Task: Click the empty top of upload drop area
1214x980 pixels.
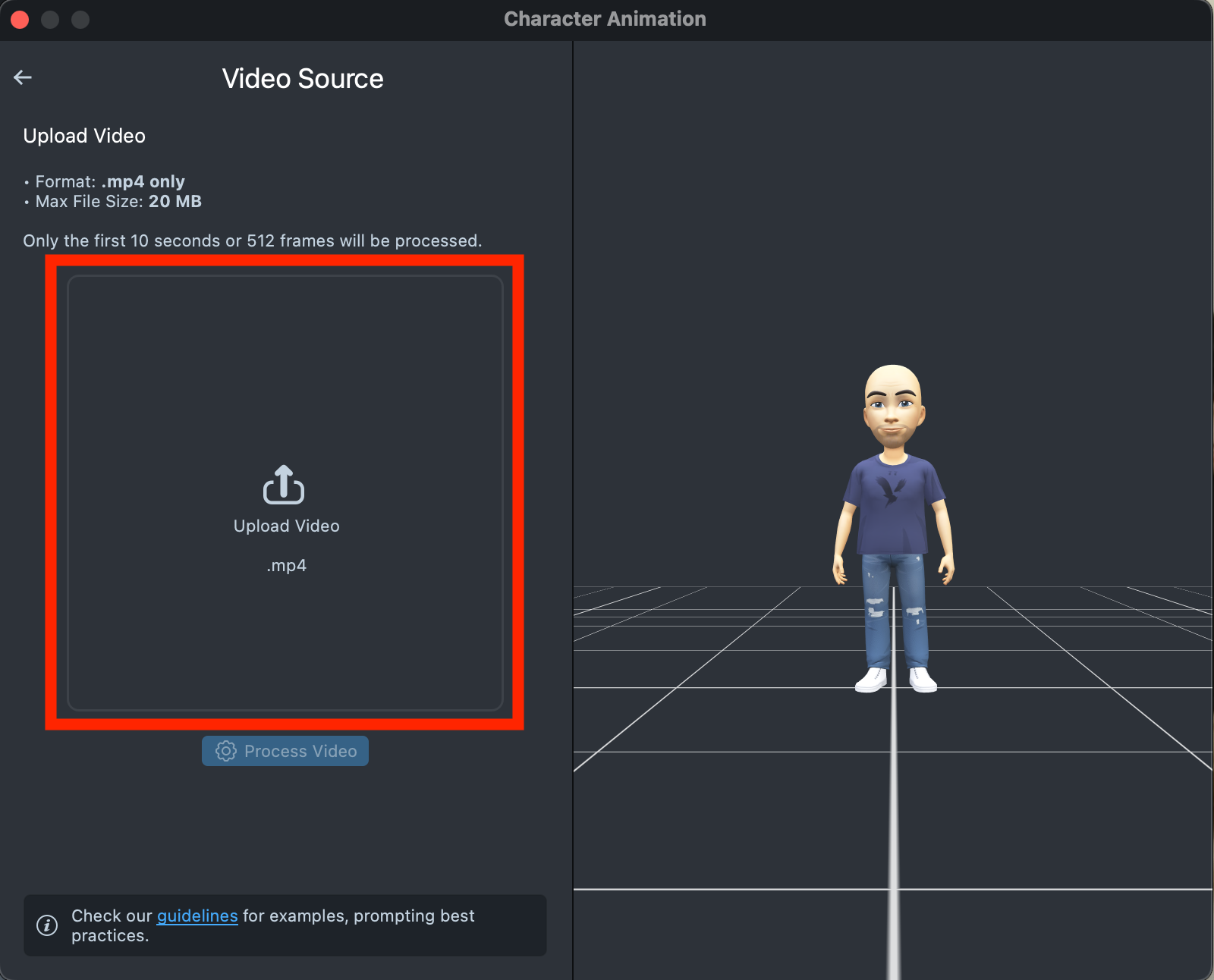Action: 285,341
